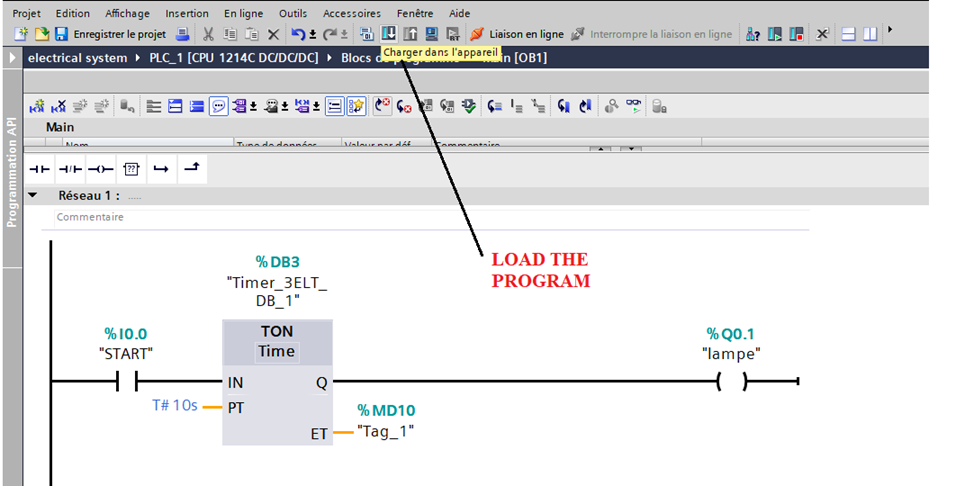Viewport: 974px width, 486px height.
Task: Open the En ligne menu
Action: [244, 13]
